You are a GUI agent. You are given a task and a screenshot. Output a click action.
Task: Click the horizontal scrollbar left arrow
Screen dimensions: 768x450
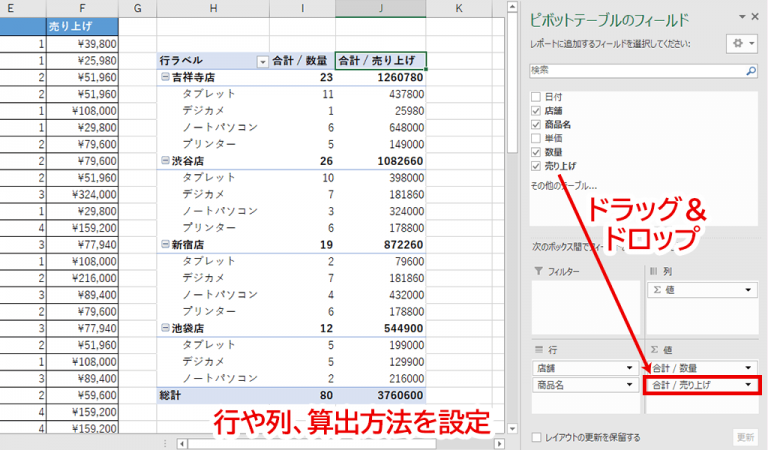(x=182, y=444)
